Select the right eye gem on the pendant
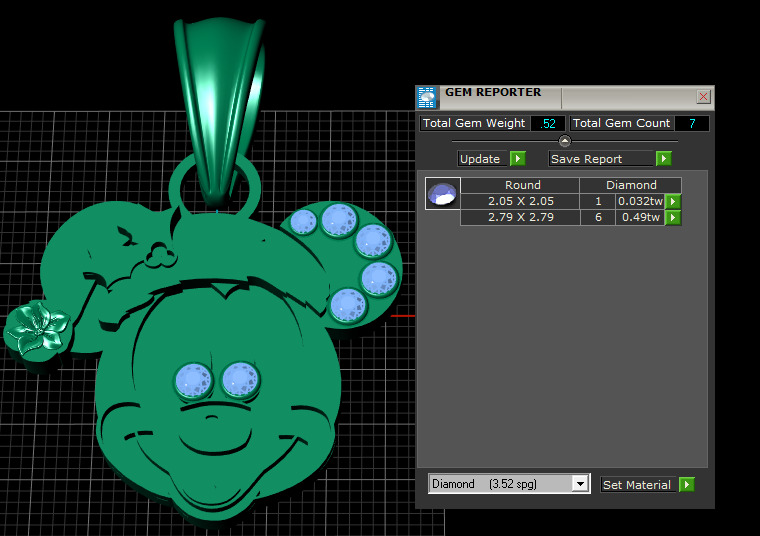Screen dimensions: 760x536 240,380
